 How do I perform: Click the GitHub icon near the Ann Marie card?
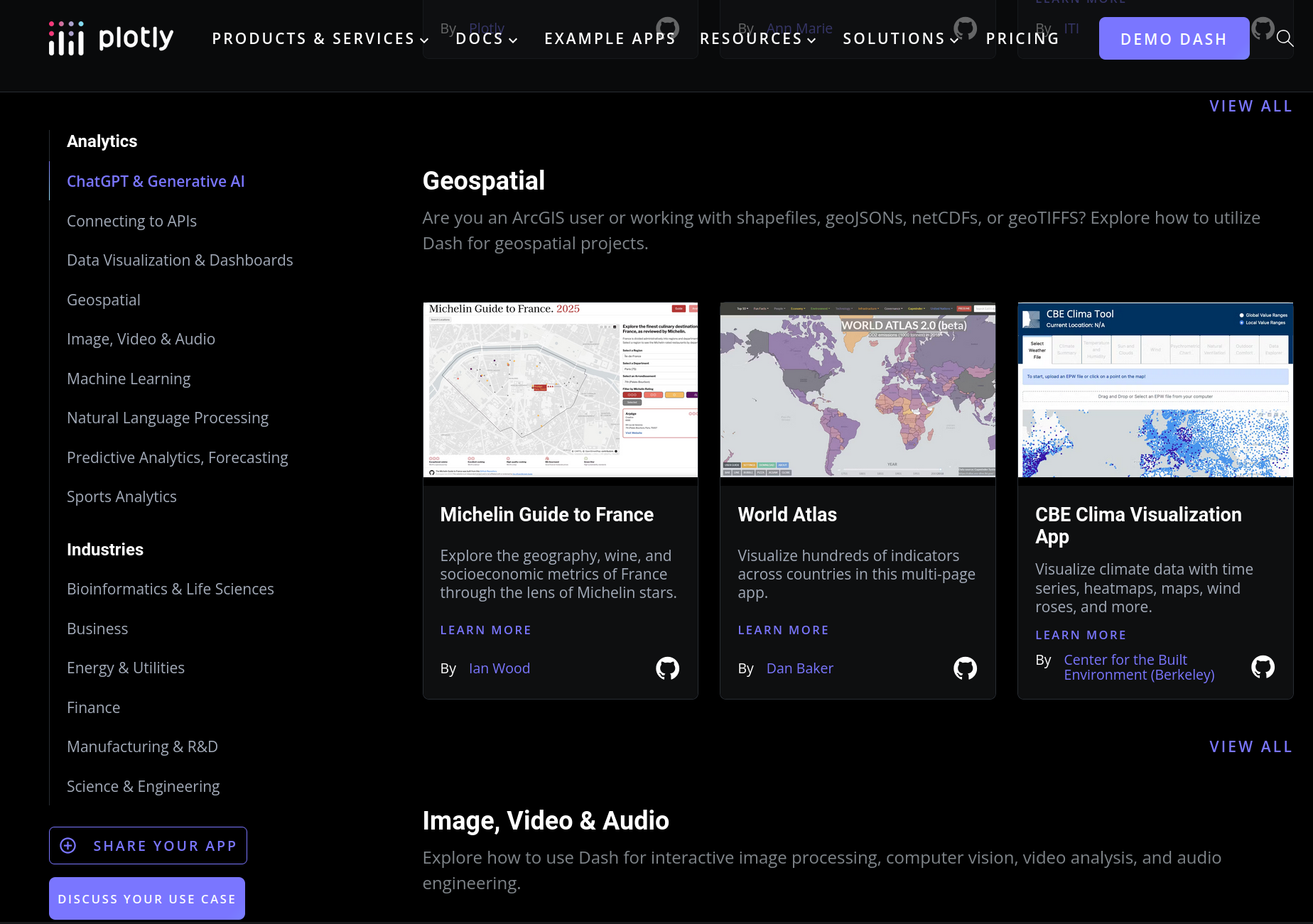(x=966, y=29)
